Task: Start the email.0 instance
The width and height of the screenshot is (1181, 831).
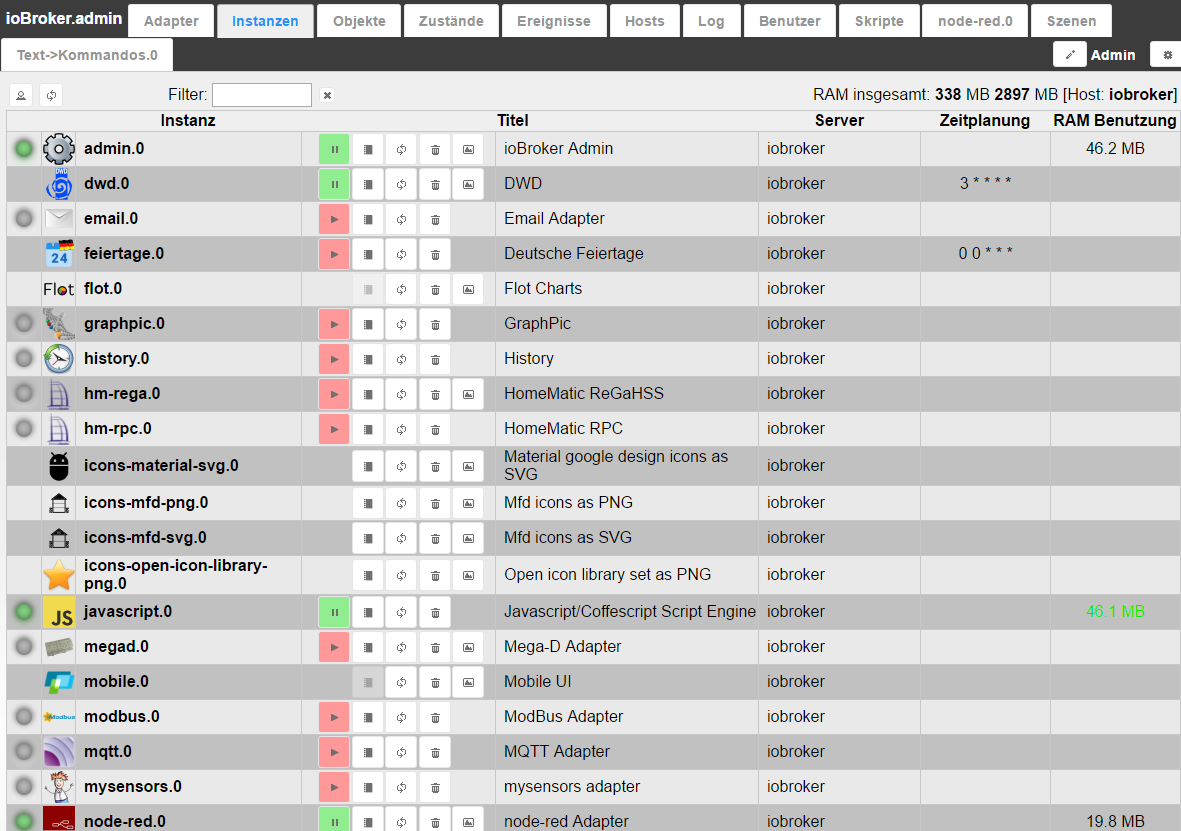Action: coord(334,219)
